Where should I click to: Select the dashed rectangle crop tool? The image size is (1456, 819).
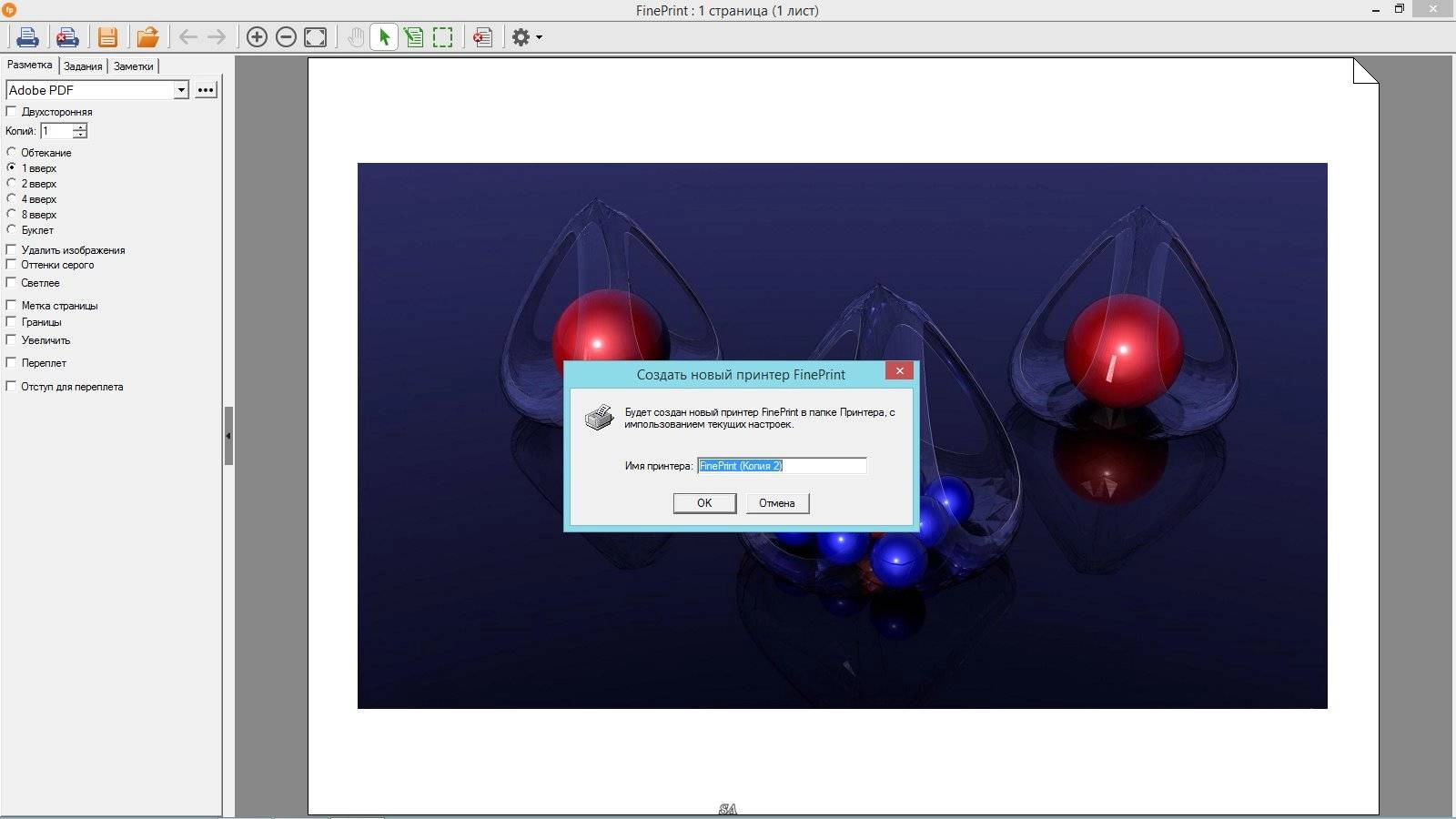point(442,37)
